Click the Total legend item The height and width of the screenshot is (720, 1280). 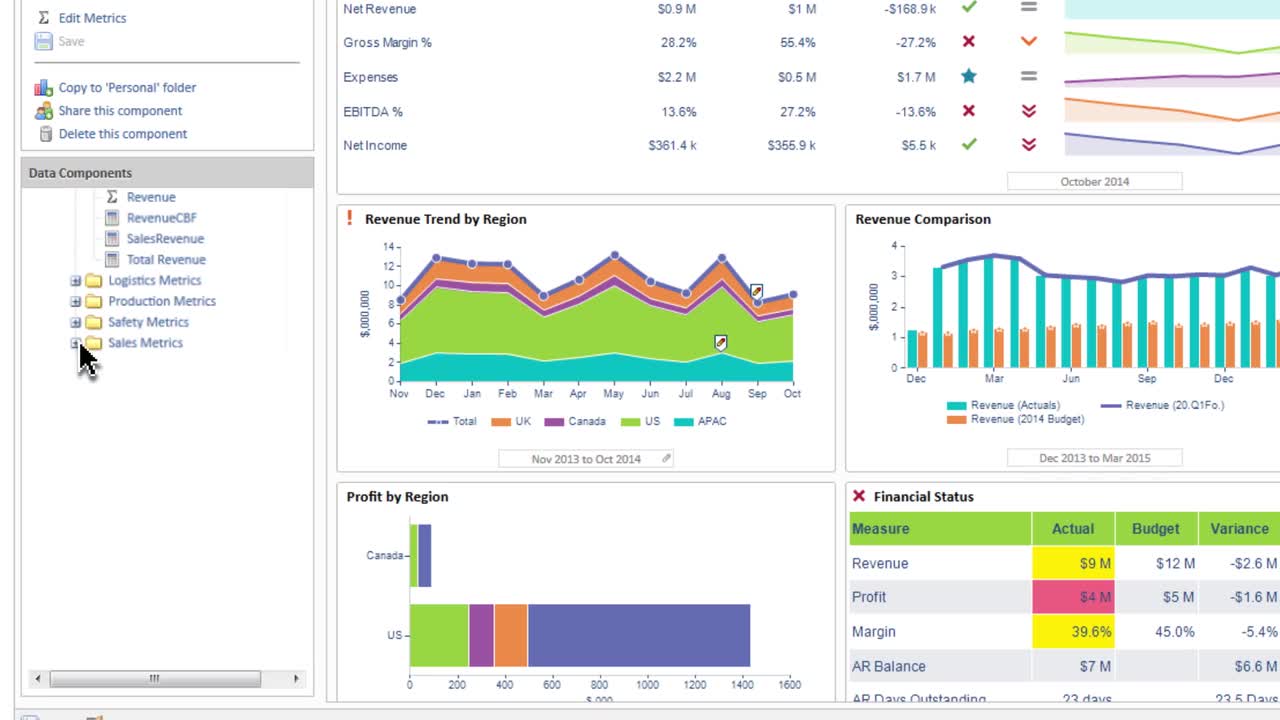[452, 421]
